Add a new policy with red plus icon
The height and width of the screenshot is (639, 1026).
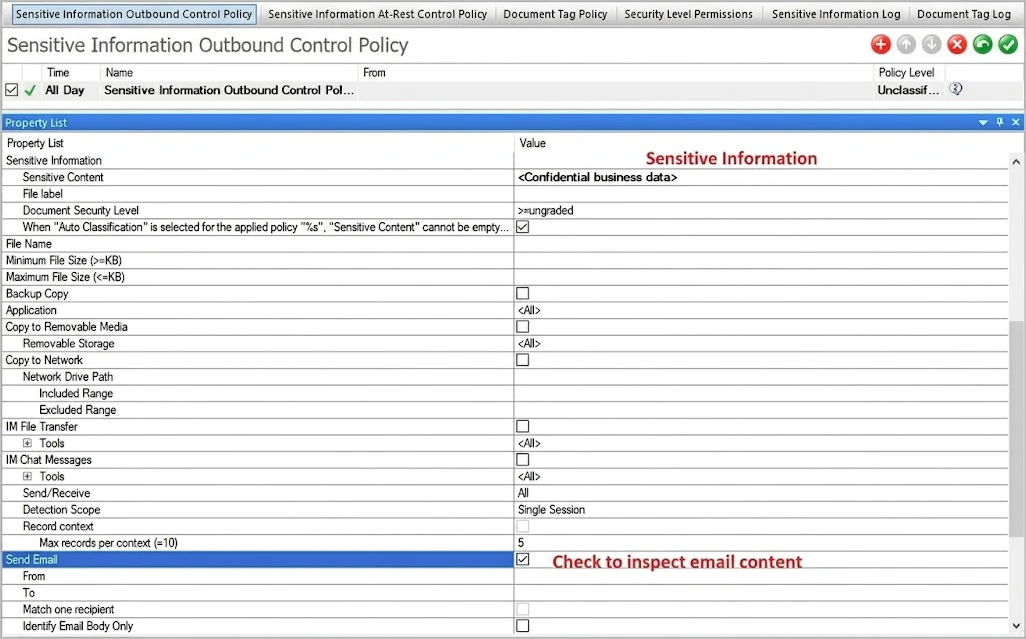[x=880, y=44]
